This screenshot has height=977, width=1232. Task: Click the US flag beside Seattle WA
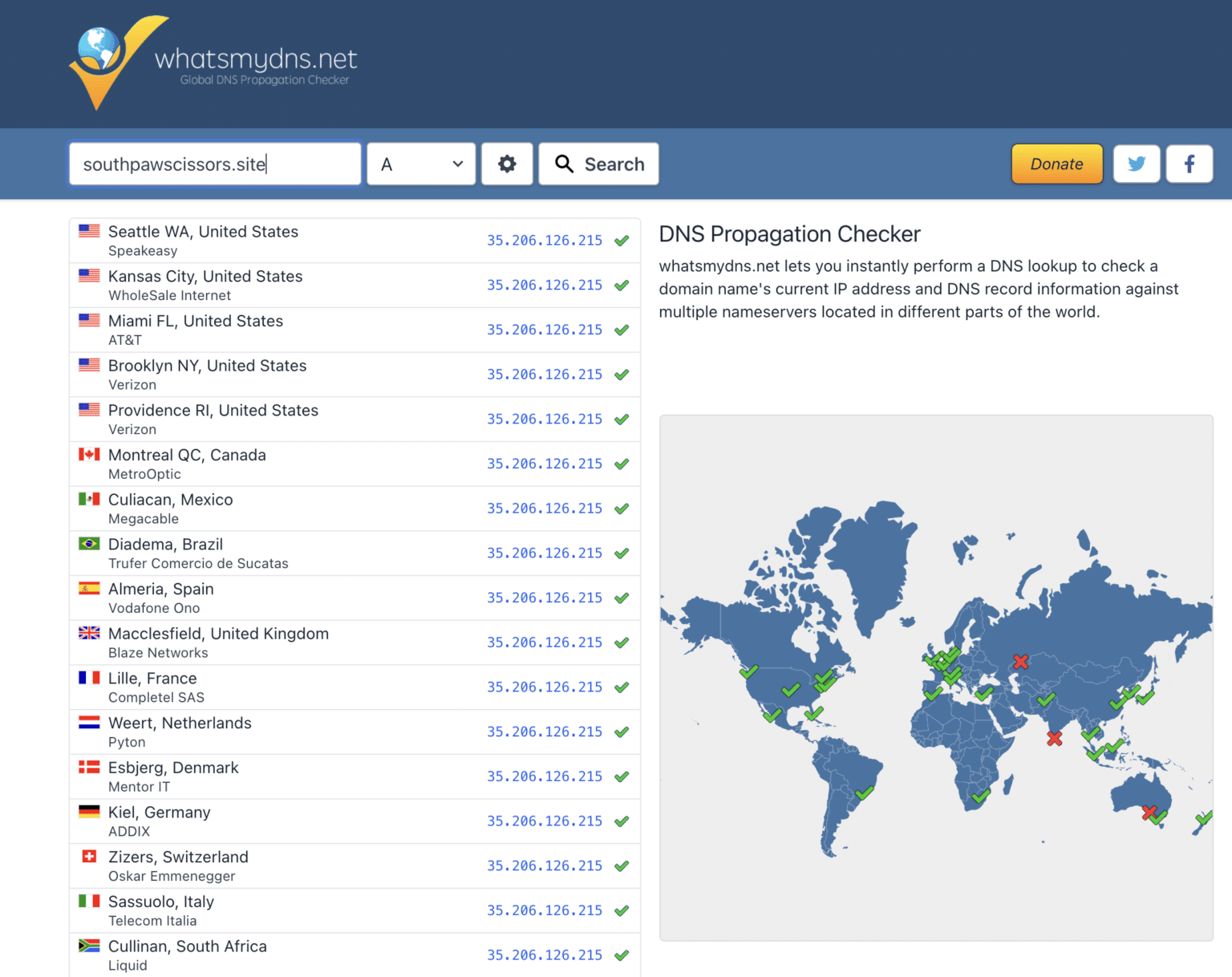[88, 232]
